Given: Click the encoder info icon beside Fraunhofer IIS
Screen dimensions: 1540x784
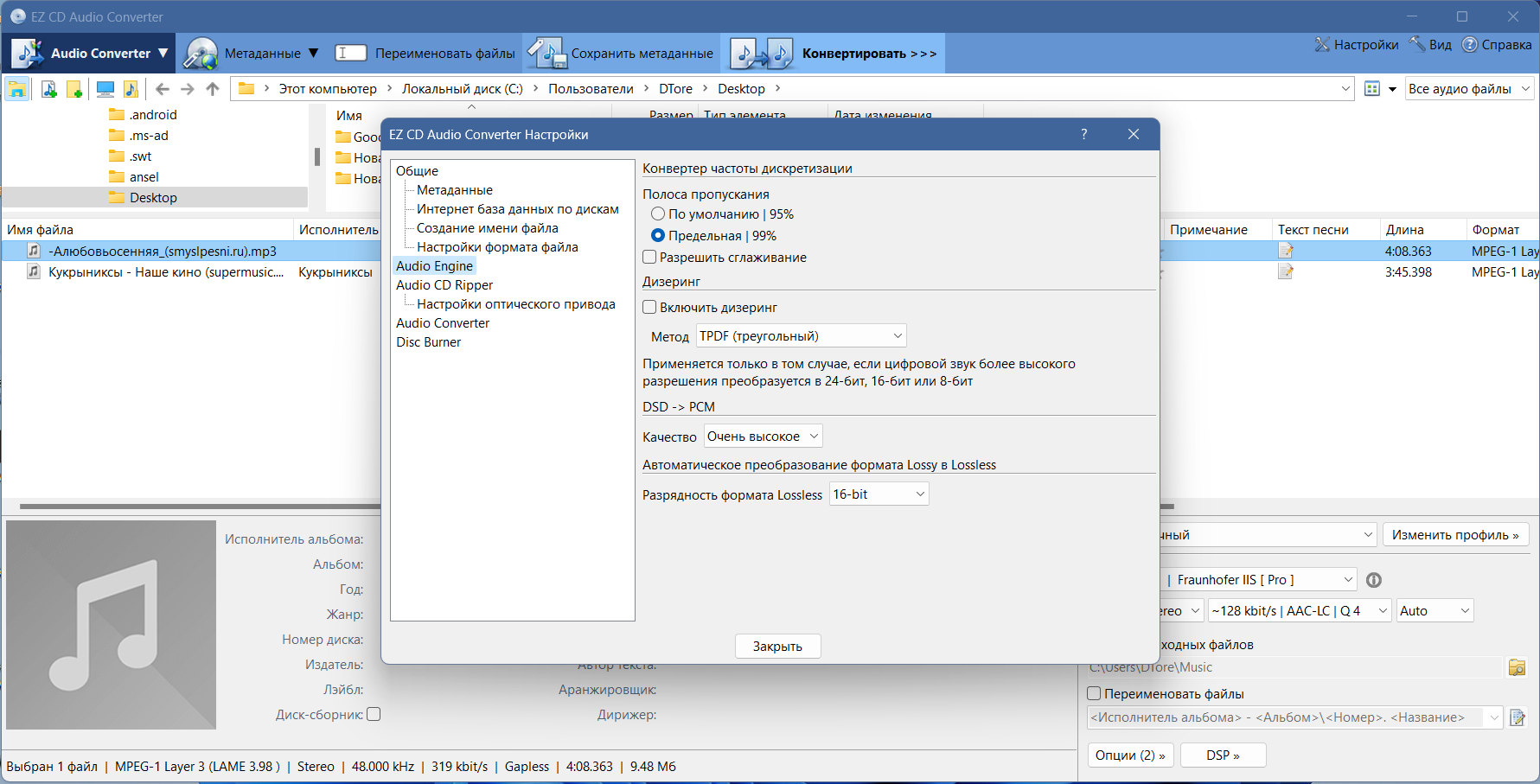Looking at the screenshot, I should tap(1374, 580).
